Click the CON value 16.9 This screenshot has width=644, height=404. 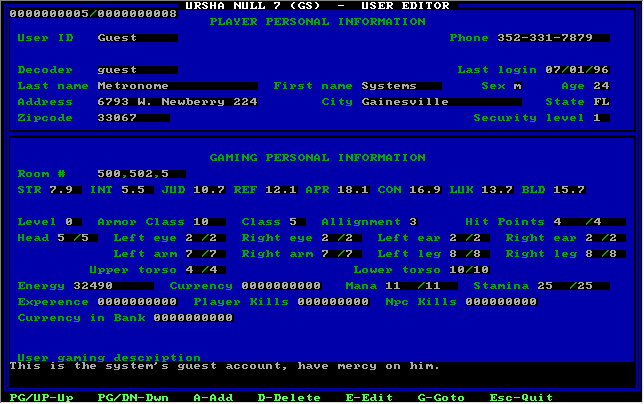[x=426, y=190]
